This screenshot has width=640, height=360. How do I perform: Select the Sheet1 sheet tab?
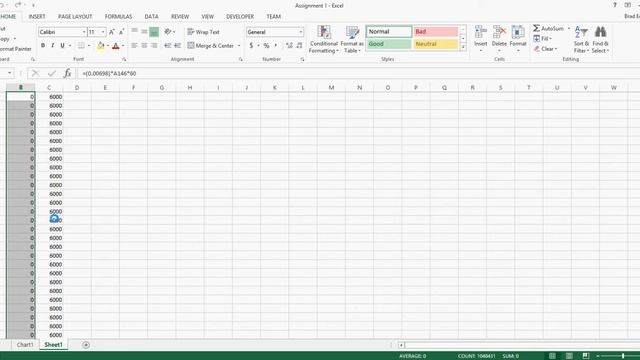pos(53,345)
